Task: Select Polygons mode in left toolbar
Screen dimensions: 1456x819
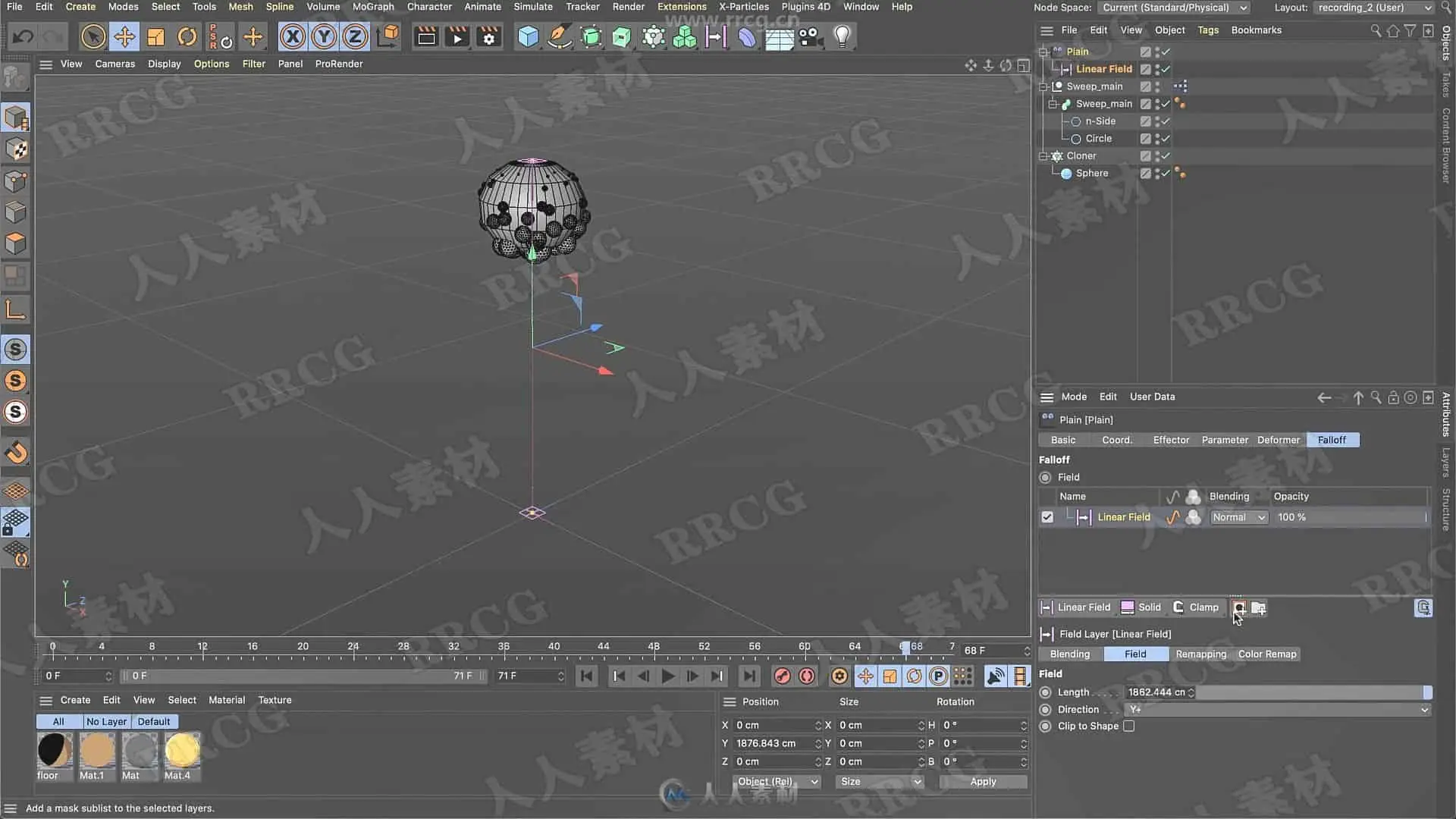Action: pyautogui.click(x=16, y=243)
